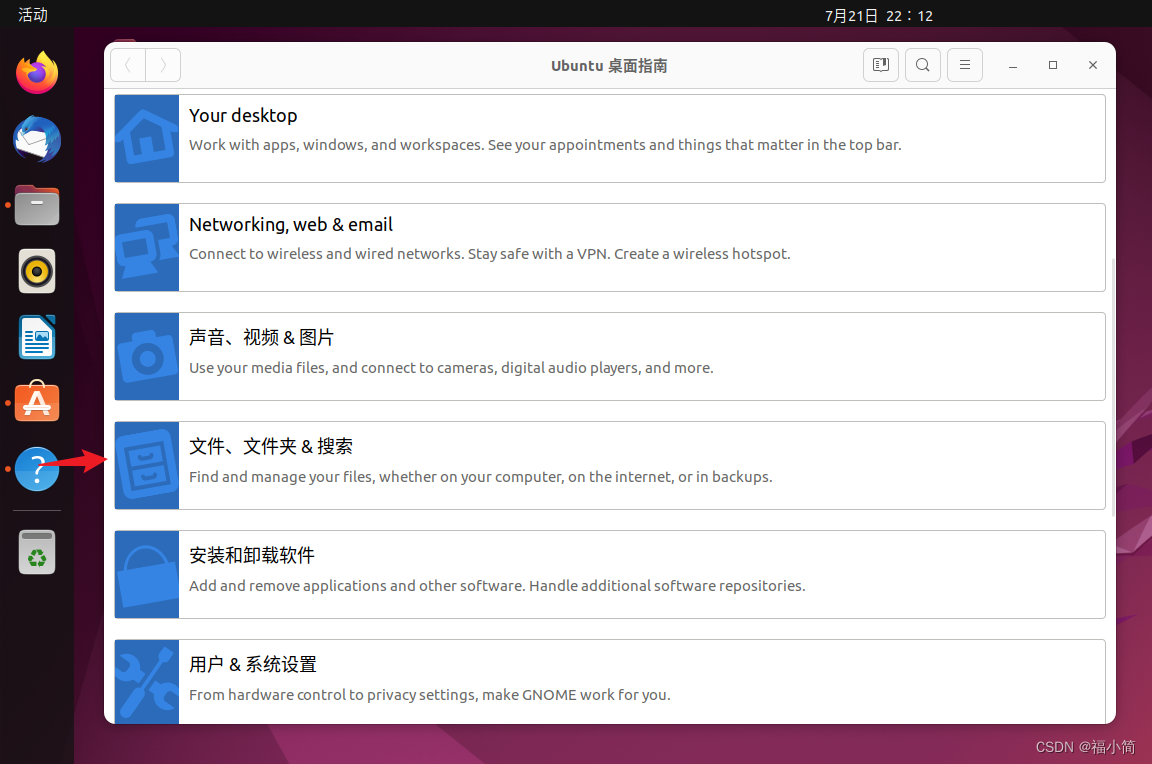1152x764 pixels.
Task: Click the house icon of Your desktop
Action: pos(147,138)
